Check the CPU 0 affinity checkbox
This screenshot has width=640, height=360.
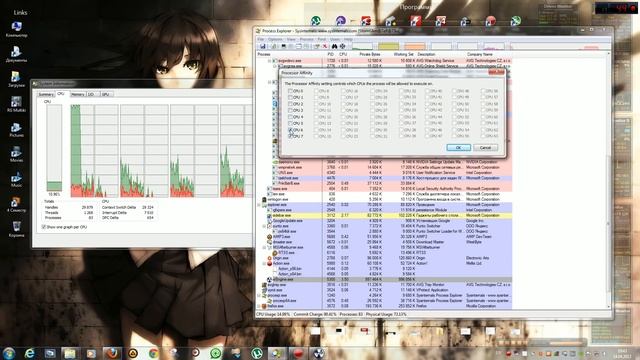[x=290, y=91]
